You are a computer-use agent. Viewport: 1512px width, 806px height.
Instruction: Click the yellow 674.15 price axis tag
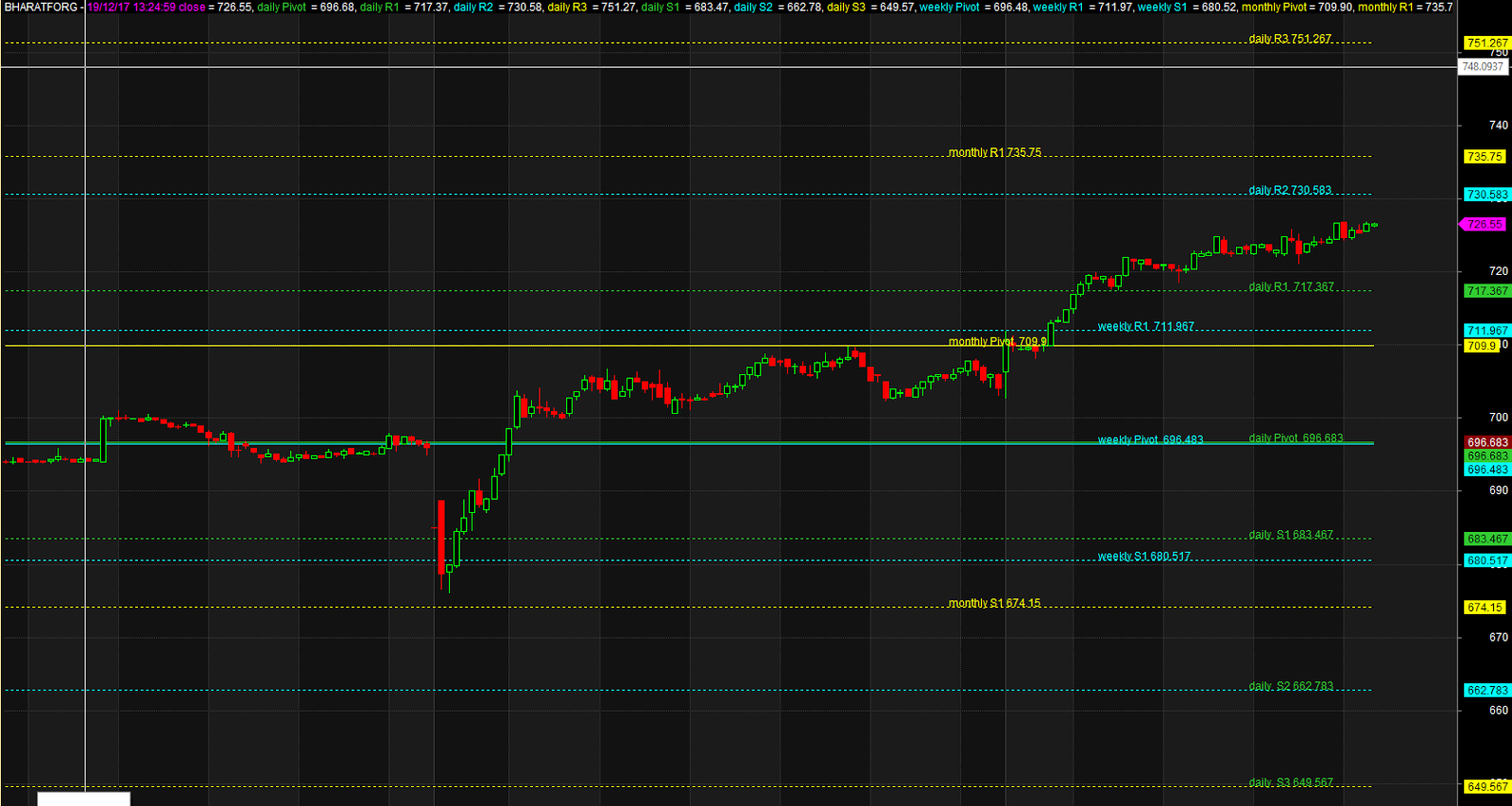[1485, 608]
